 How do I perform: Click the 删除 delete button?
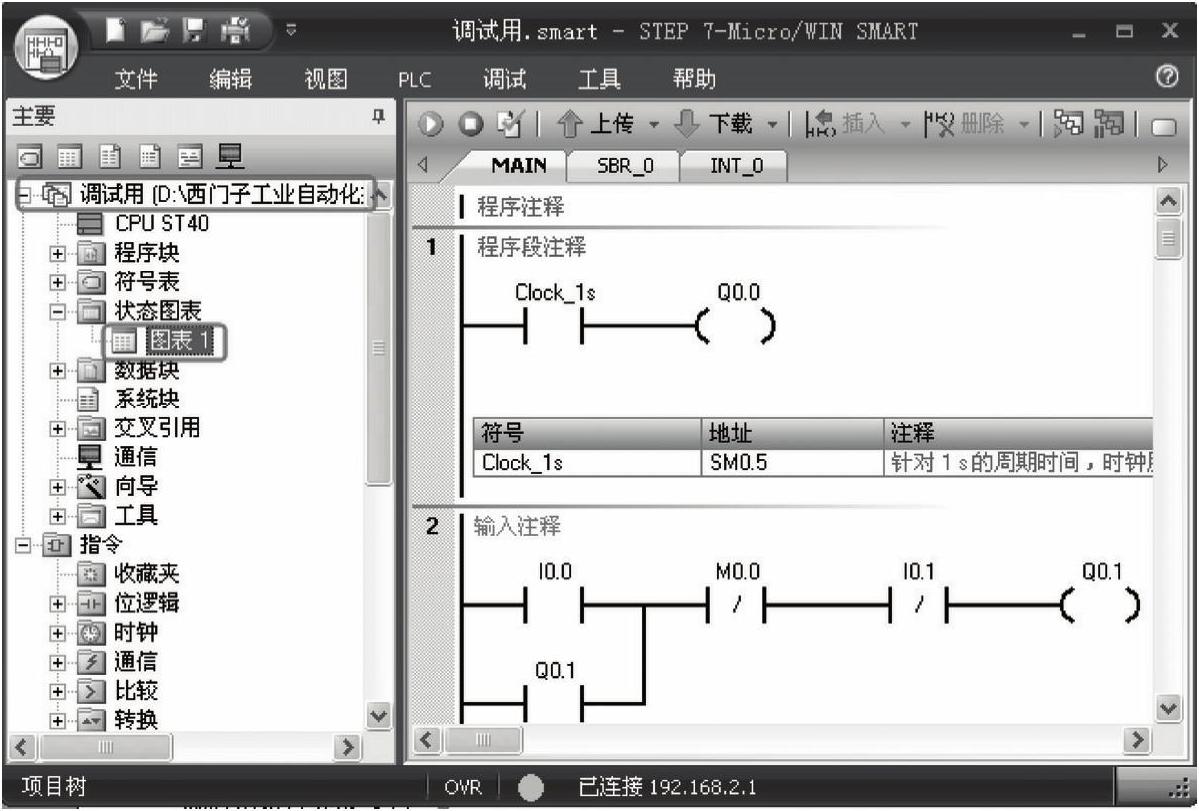tap(966, 124)
